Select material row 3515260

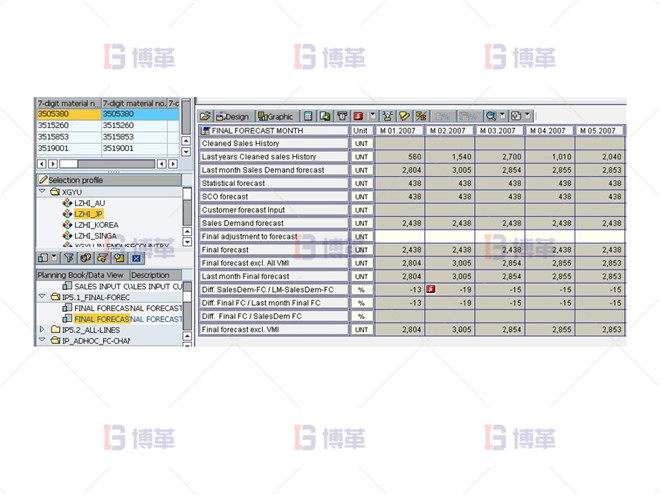[x=67, y=125]
